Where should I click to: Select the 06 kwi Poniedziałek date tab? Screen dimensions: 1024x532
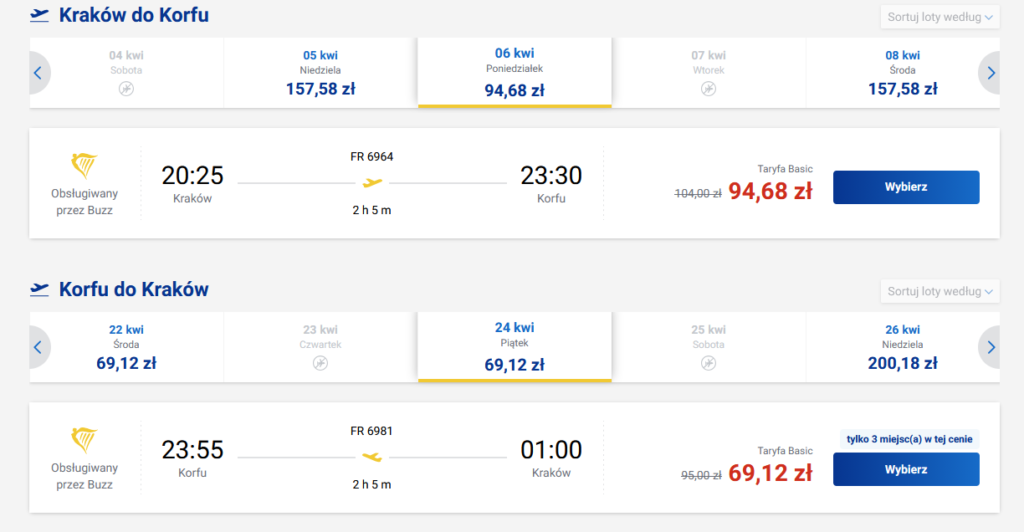pyautogui.click(x=514, y=73)
